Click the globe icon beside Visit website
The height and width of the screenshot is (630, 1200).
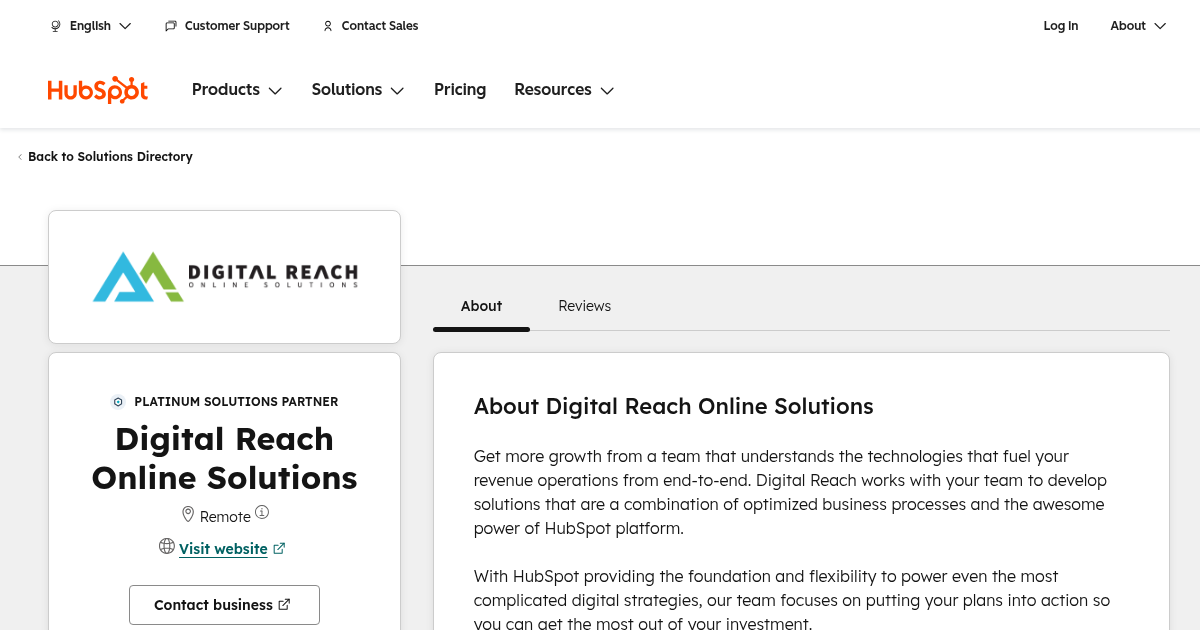point(167,546)
